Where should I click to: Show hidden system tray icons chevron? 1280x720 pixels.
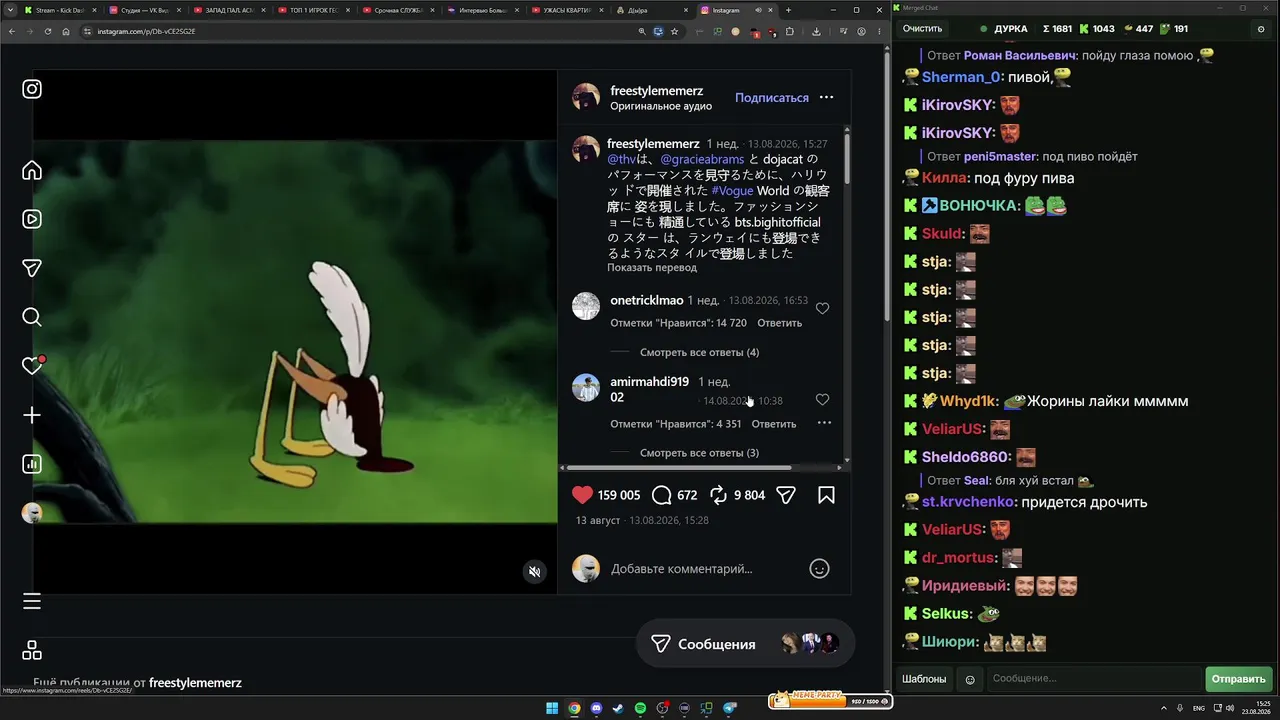[1164, 708]
